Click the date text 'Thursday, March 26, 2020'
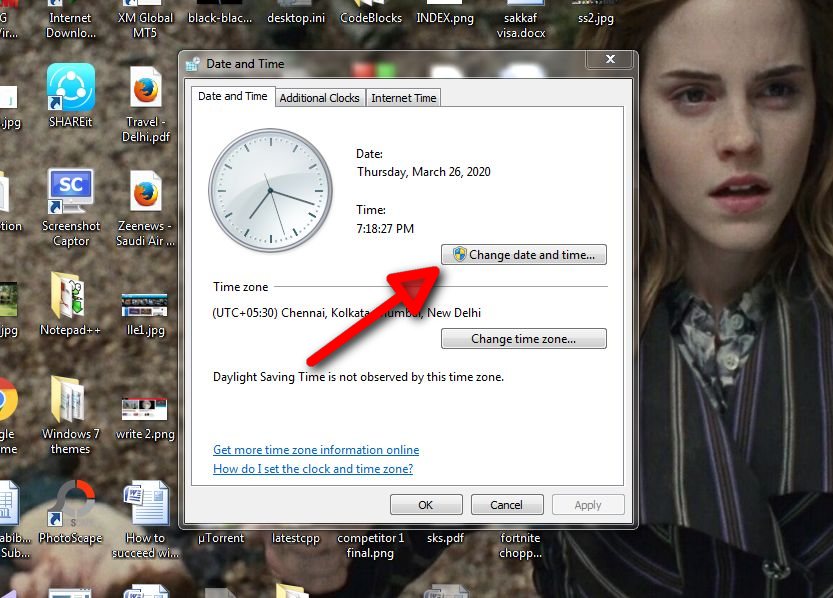The height and width of the screenshot is (598, 833). [x=423, y=172]
